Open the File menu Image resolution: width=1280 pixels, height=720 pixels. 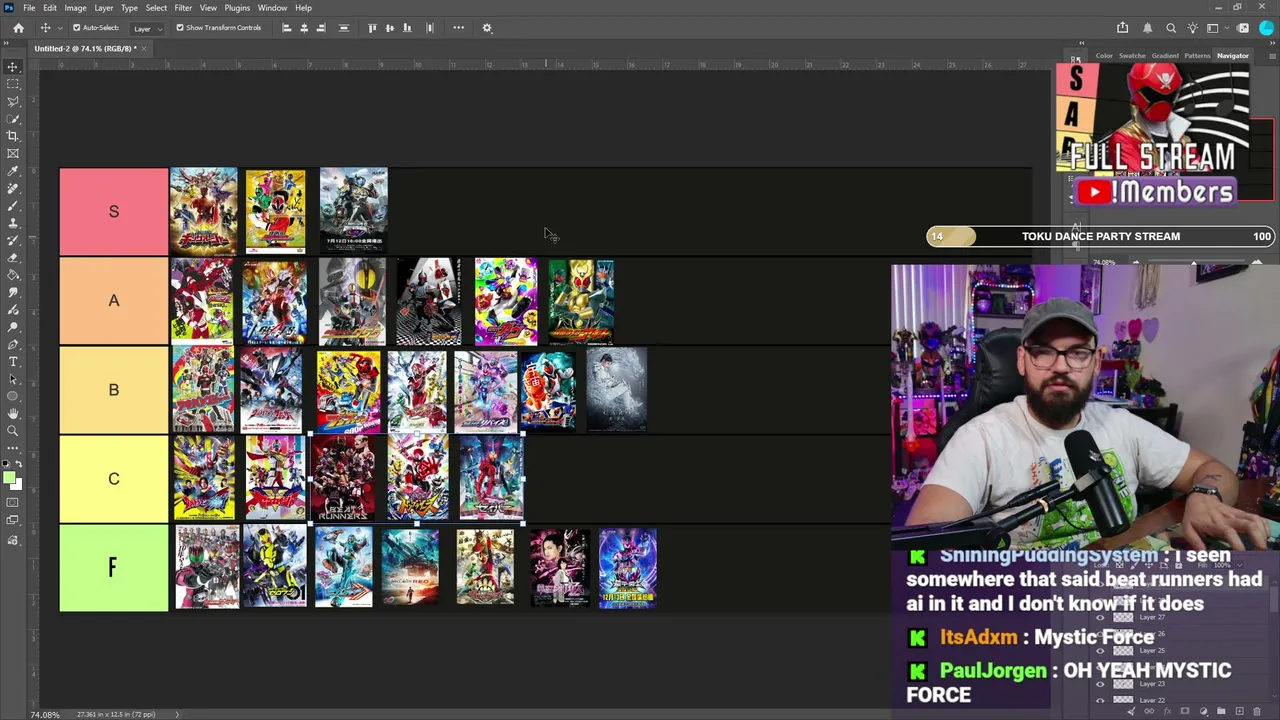(x=29, y=8)
